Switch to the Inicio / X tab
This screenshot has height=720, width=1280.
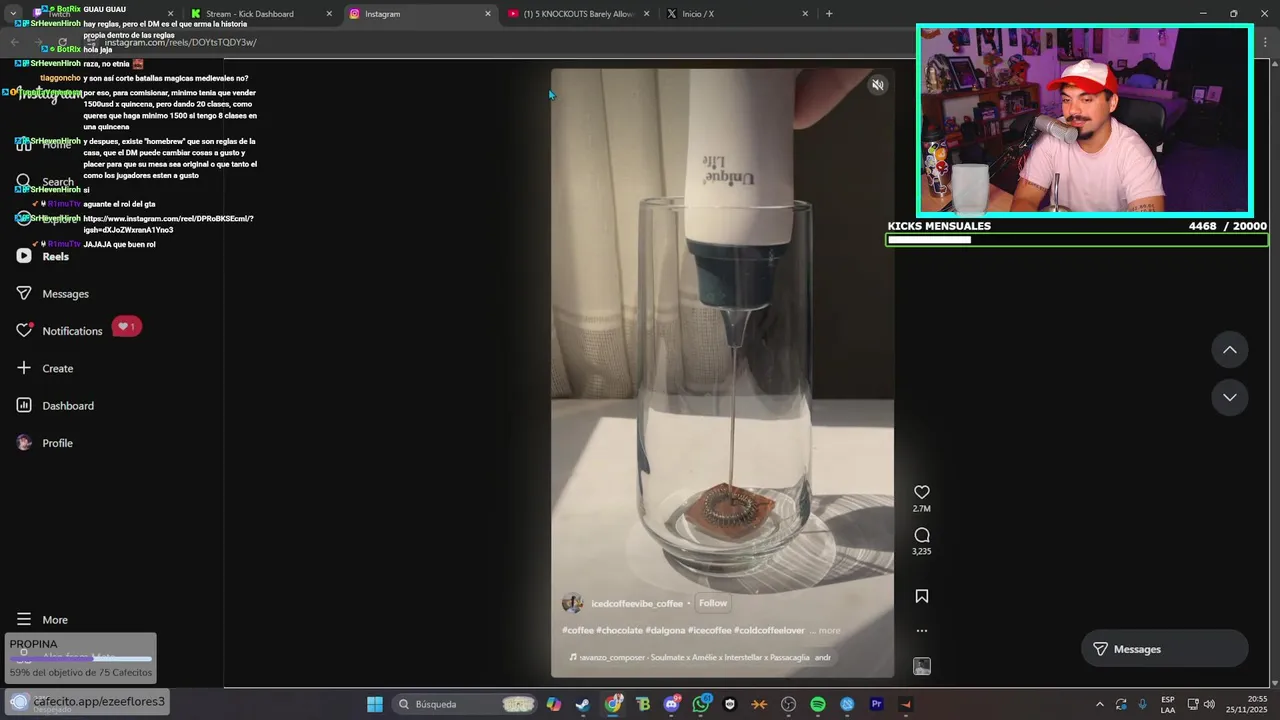(737, 14)
